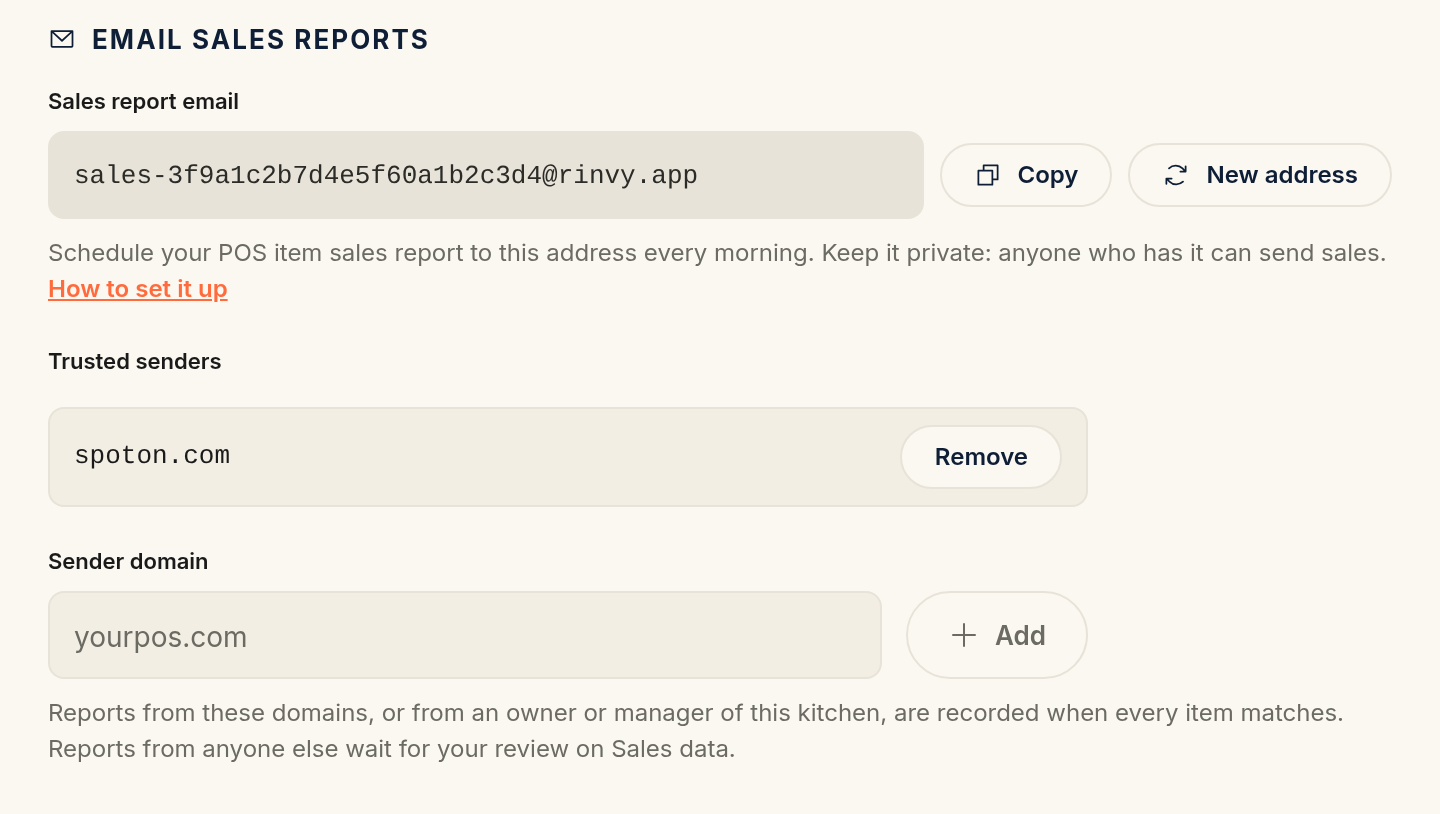
Task: Click the copy icon in Copy button
Action: [988, 175]
